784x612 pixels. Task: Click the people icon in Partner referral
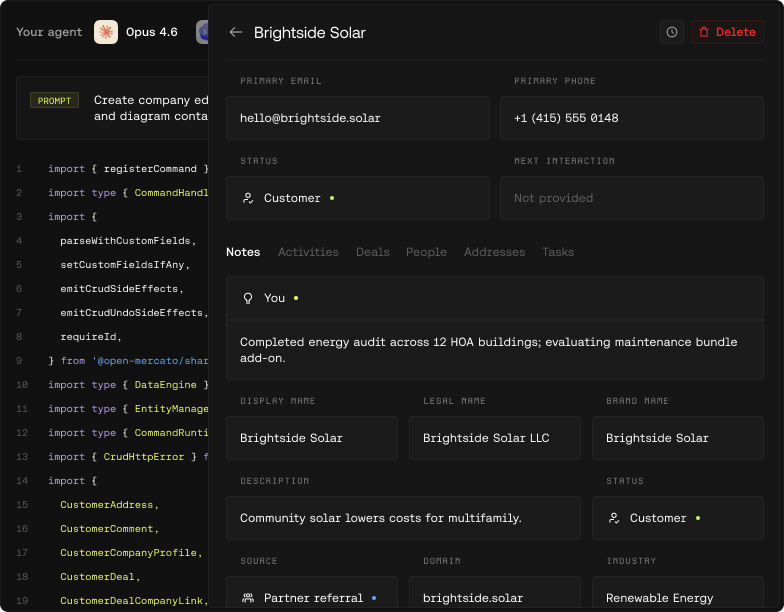pos(248,598)
